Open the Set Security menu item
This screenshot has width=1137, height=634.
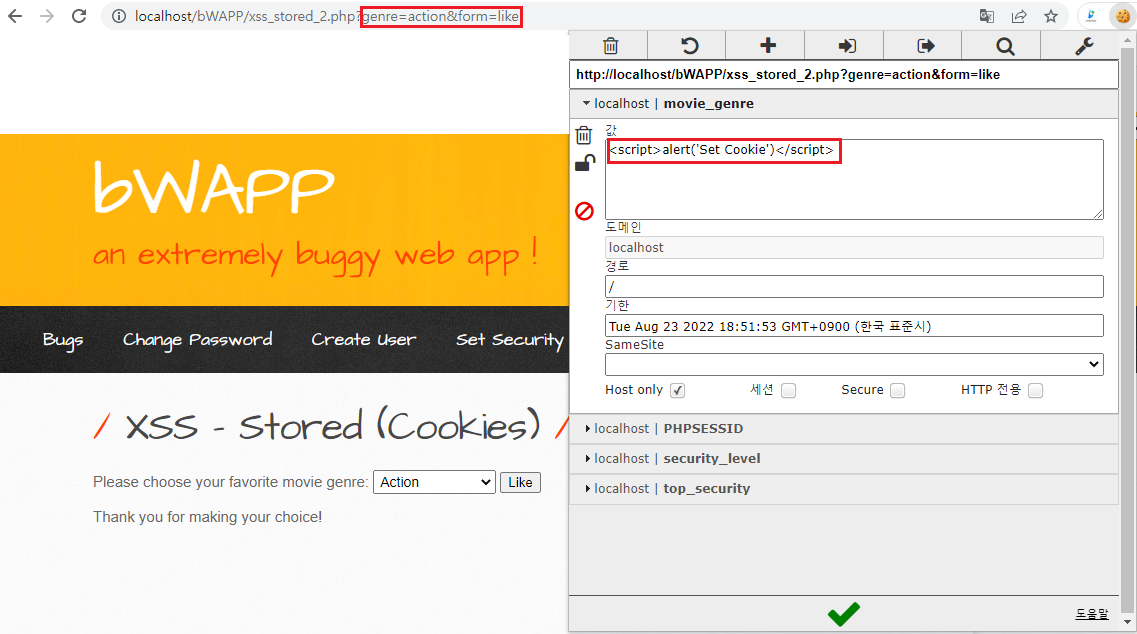(510, 340)
